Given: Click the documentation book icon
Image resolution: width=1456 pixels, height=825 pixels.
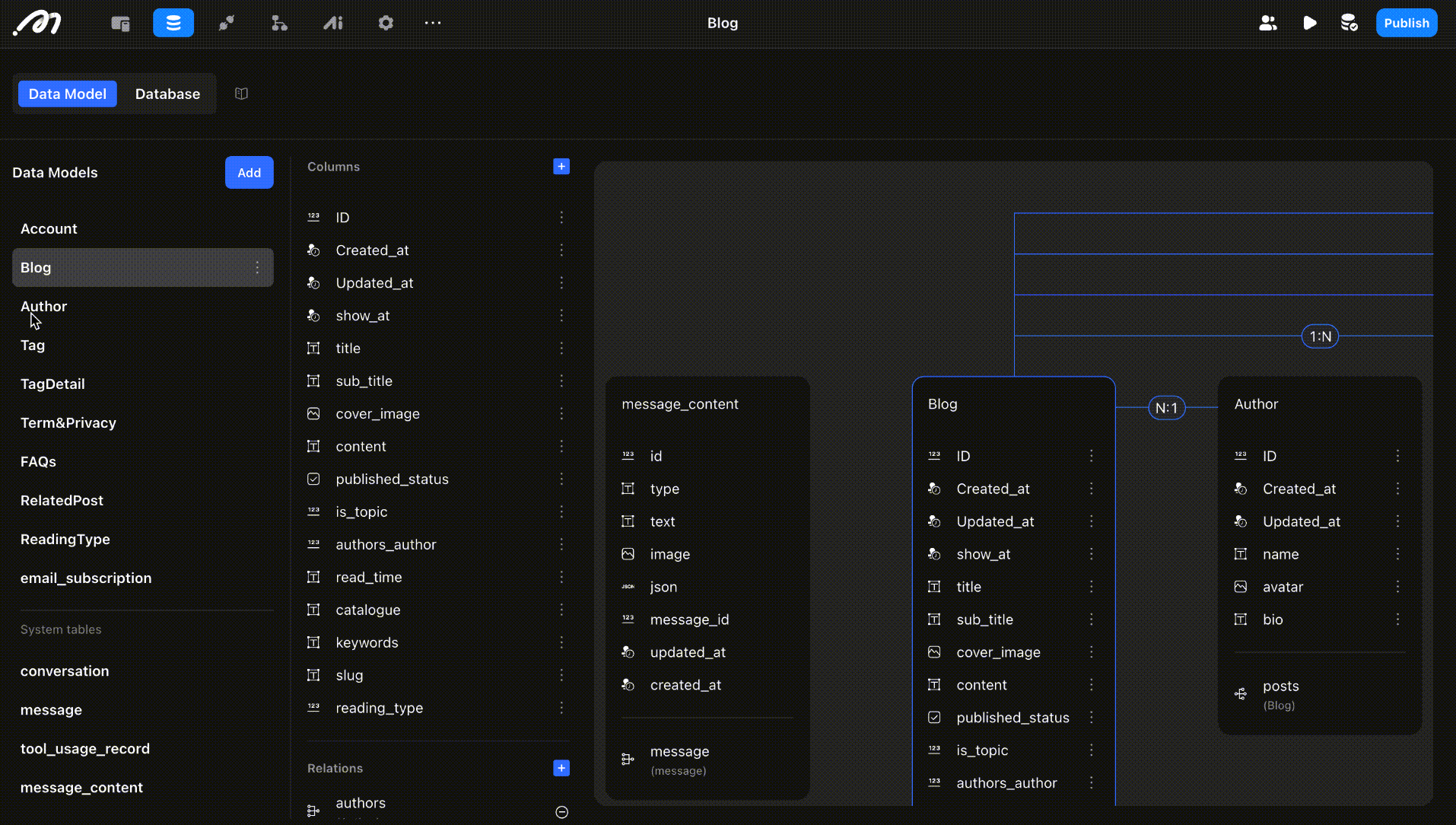Looking at the screenshot, I should pos(241,94).
